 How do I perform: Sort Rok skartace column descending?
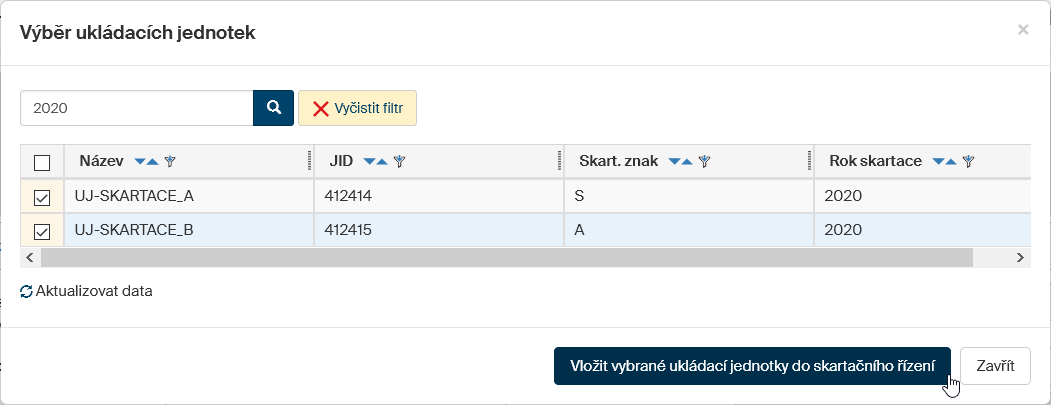938,161
